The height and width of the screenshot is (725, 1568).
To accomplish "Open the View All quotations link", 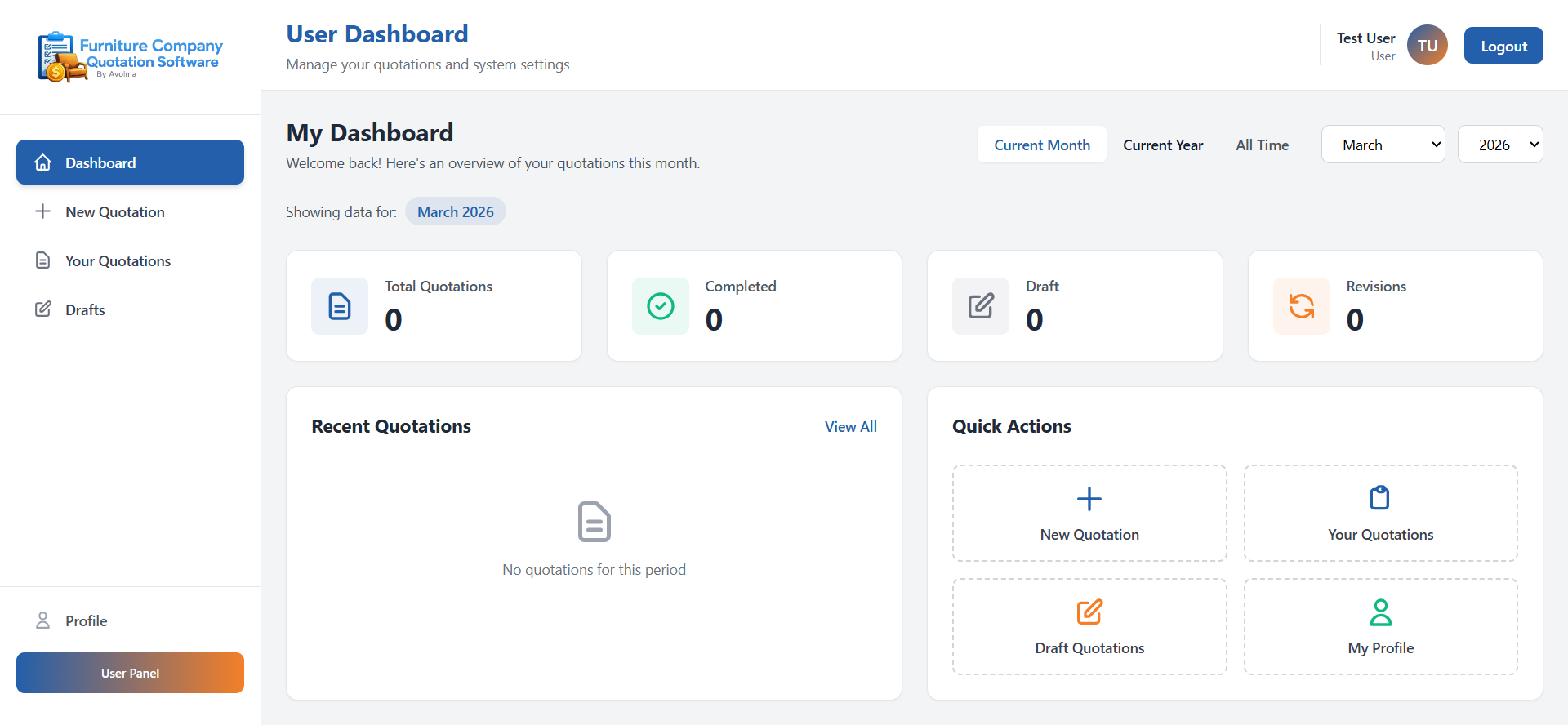I will point(850,427).
